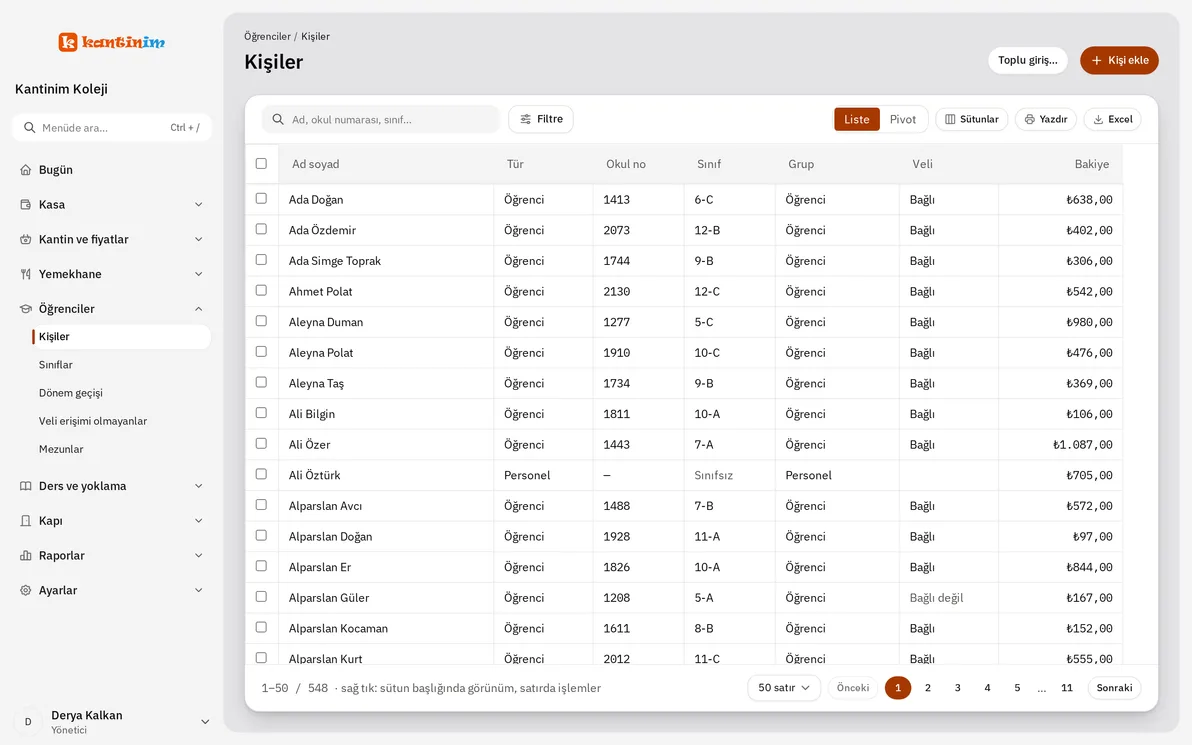The width and height of the screenshot is (1192, 745).
Task: Focus the Menüde ara search field
Action: tap(112, 128)
